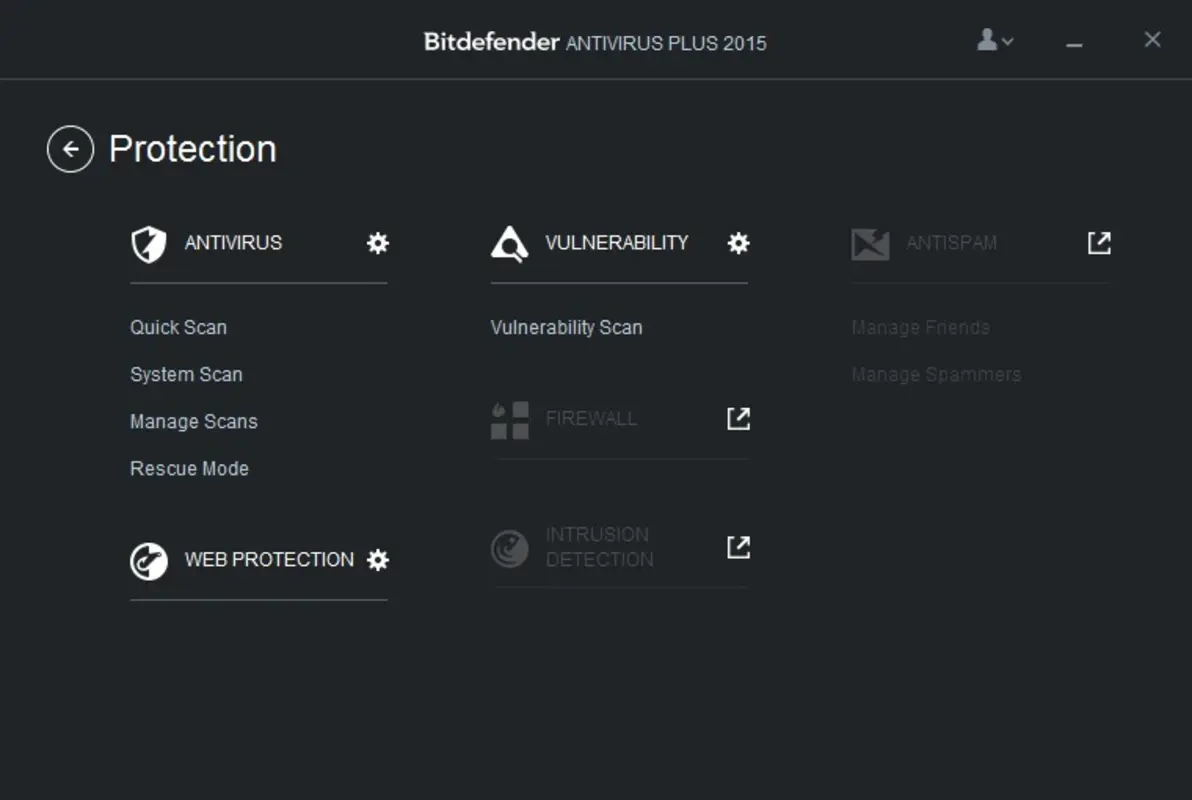This screenshot has width=1192, height=800.
Task: Click the Antispam external link icon
Action: pos(1099,242)
